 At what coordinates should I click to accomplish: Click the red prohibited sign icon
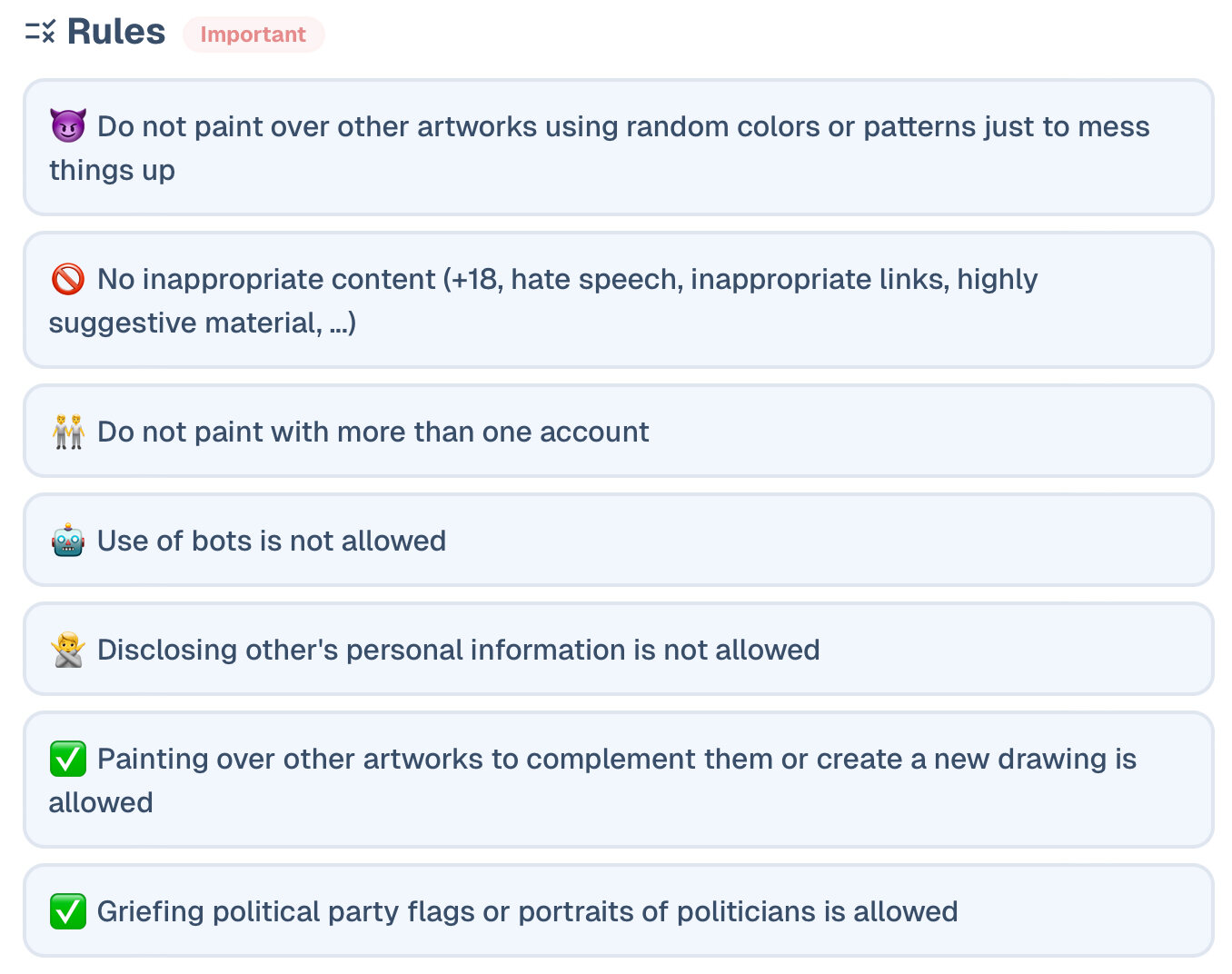pyautogui.click(x=68, y=279)
